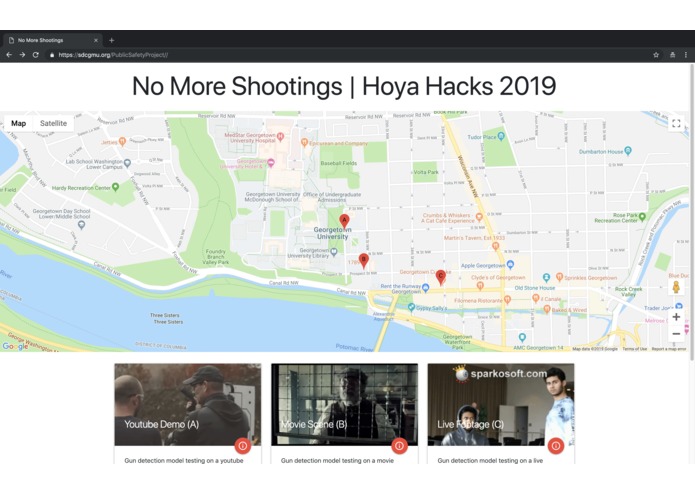Click the AMC Georgetown 14 pin
The image size is (695, 494).
522,337
